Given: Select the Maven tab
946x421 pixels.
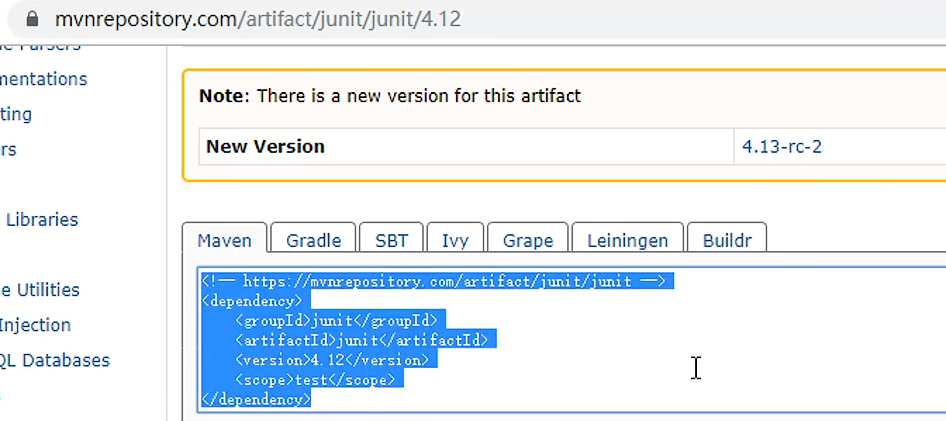Looking at the screenshot, I should point(224,240).
